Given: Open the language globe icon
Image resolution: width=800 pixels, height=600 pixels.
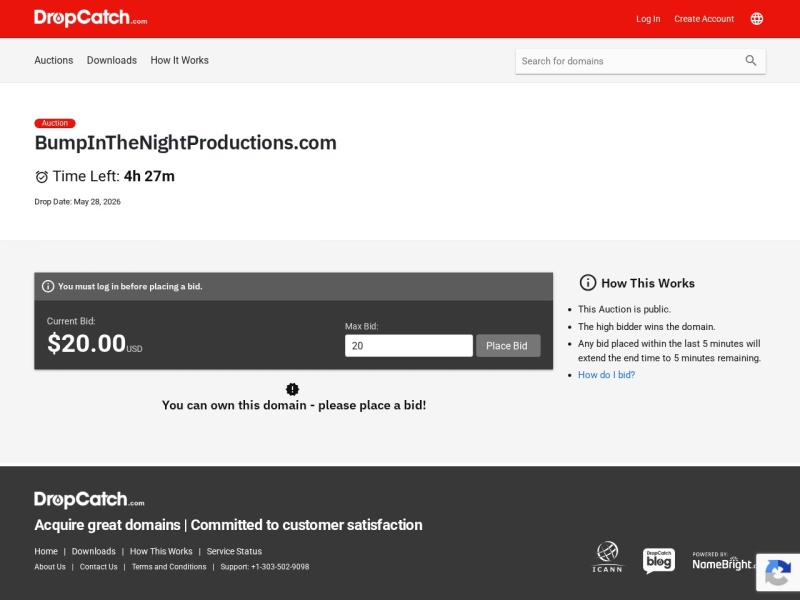Looking at the screenshot, I should (x=757, y=19).
